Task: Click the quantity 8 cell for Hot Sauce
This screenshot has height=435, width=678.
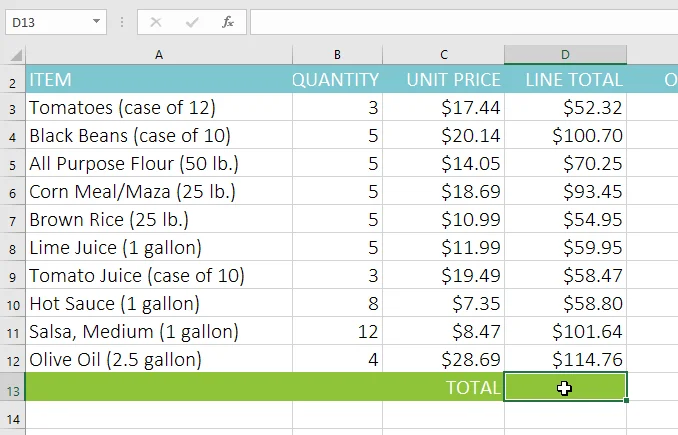Action: 337,303
